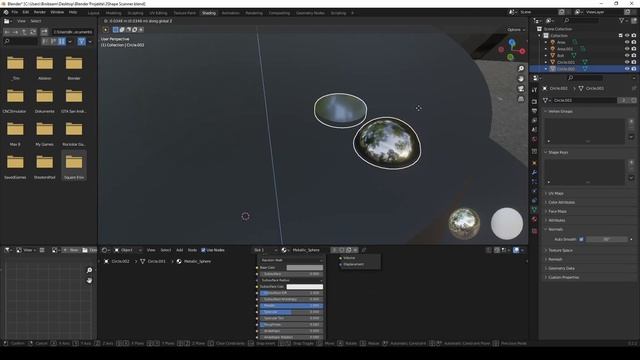Refresh the file browser list

click(33, 32)
